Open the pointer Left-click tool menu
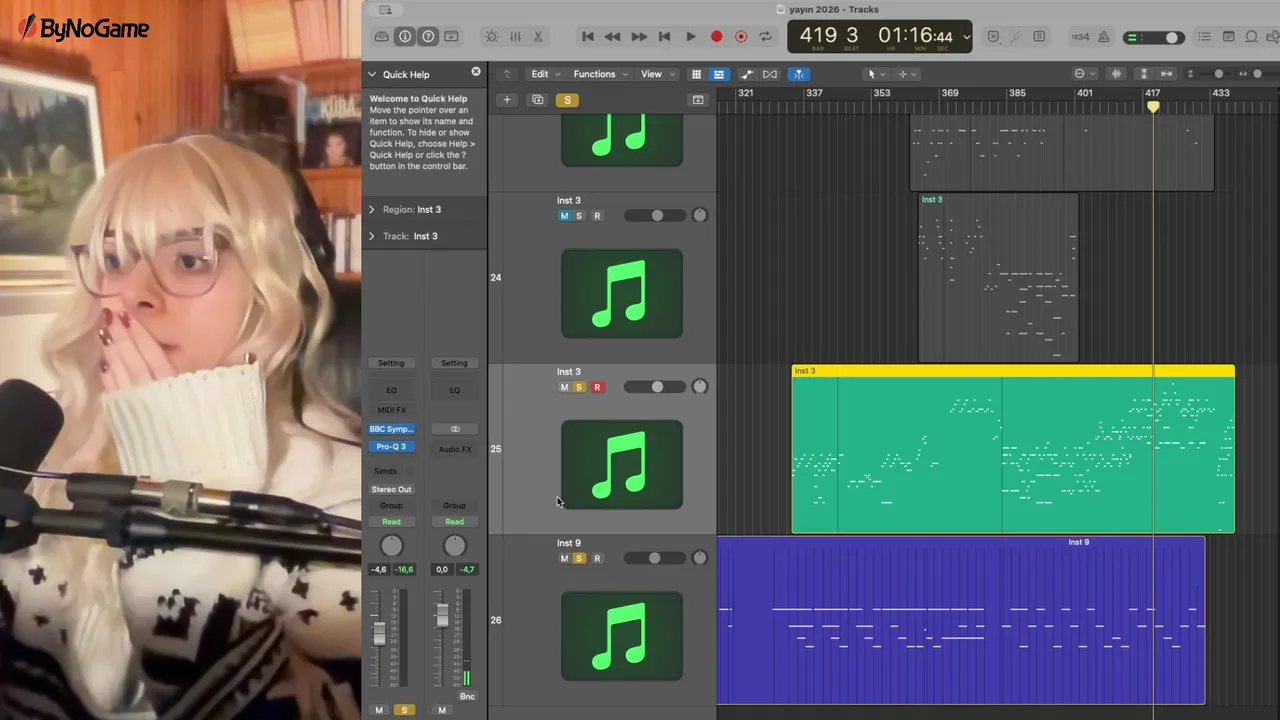 pyautogui.click(x=875, y=74)
